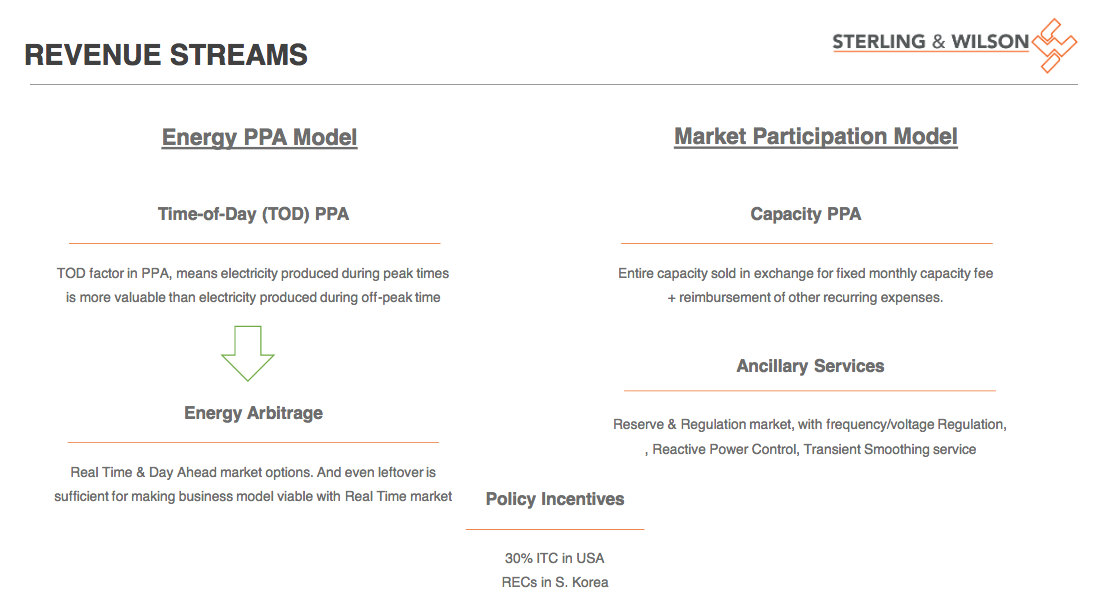The height and width of the screenshot is (601, 1098).
Task: Click the TOD factor in PPA description paragraph
Action: coord(253,285)
